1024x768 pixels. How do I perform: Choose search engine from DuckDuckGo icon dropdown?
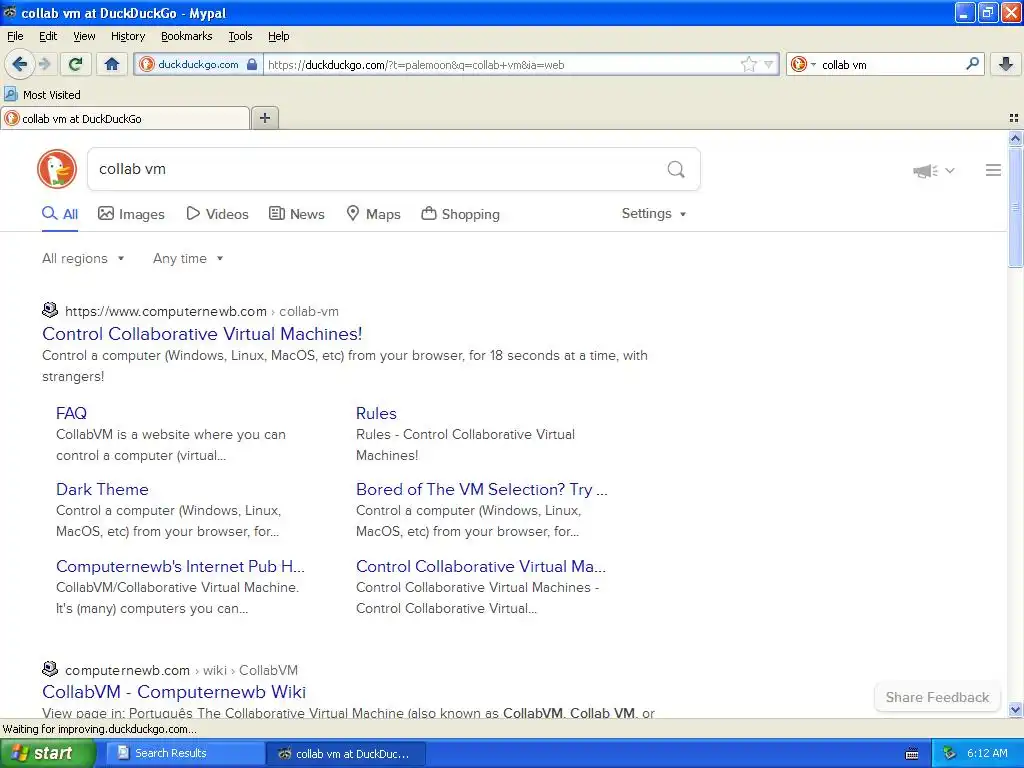803,64
